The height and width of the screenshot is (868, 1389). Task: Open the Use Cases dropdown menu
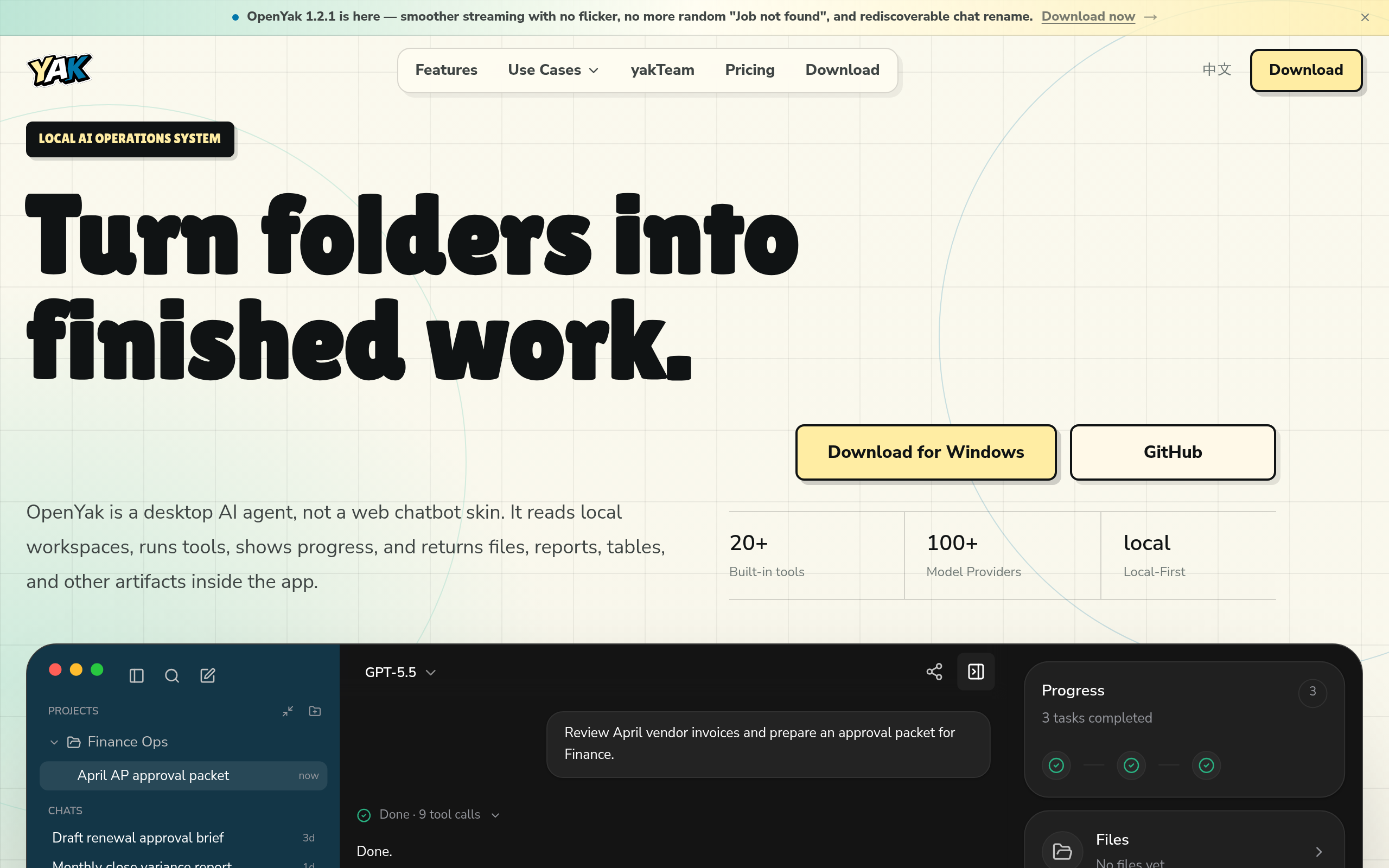click(553, 70)
